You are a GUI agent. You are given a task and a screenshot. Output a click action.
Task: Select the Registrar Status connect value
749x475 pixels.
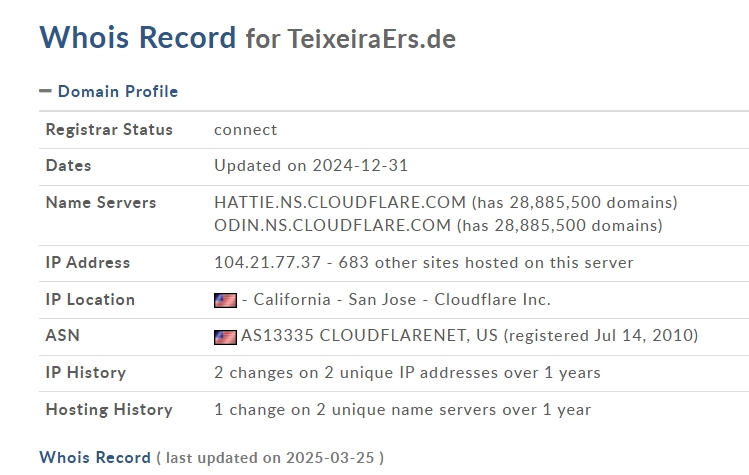(x=246, y=130)
